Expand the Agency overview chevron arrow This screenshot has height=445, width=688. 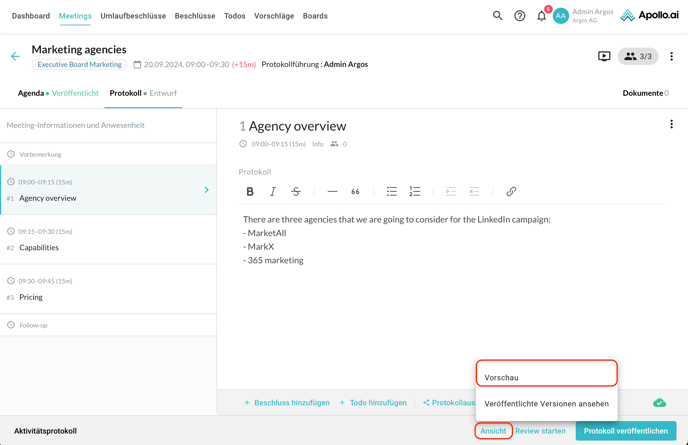(x=207, y=190)
